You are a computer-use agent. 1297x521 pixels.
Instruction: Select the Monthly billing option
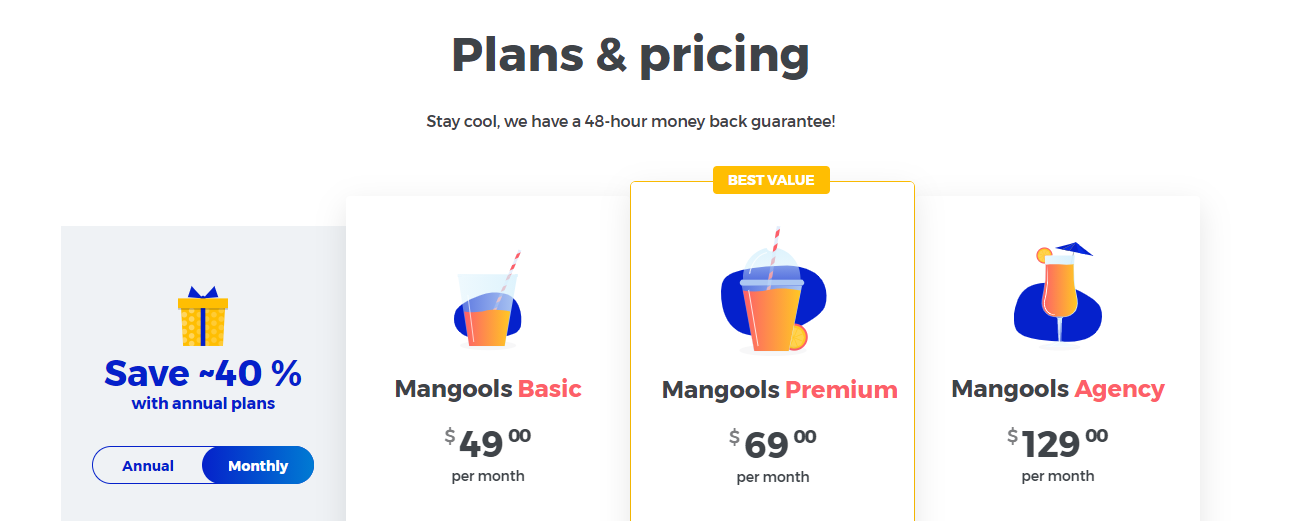(258, 466)
